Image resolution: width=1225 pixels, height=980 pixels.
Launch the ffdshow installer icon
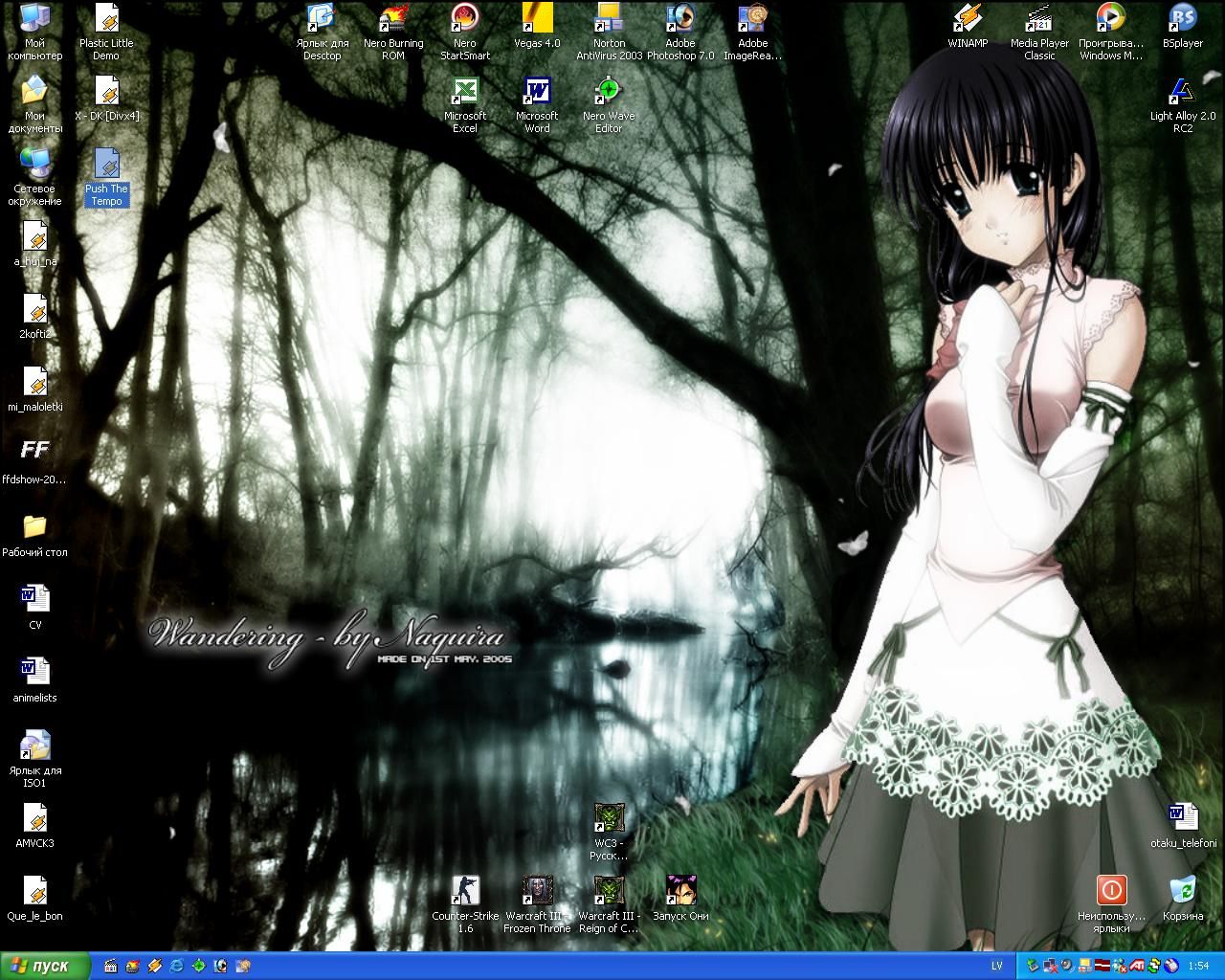[x=34, y=463]
